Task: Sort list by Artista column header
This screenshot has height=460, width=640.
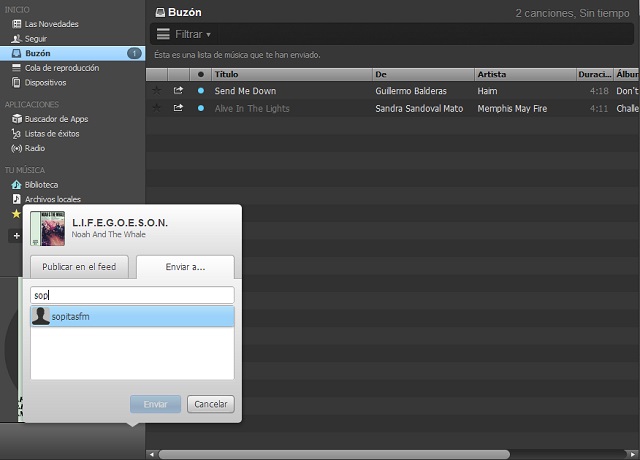Action: click(x=523, y=74)
